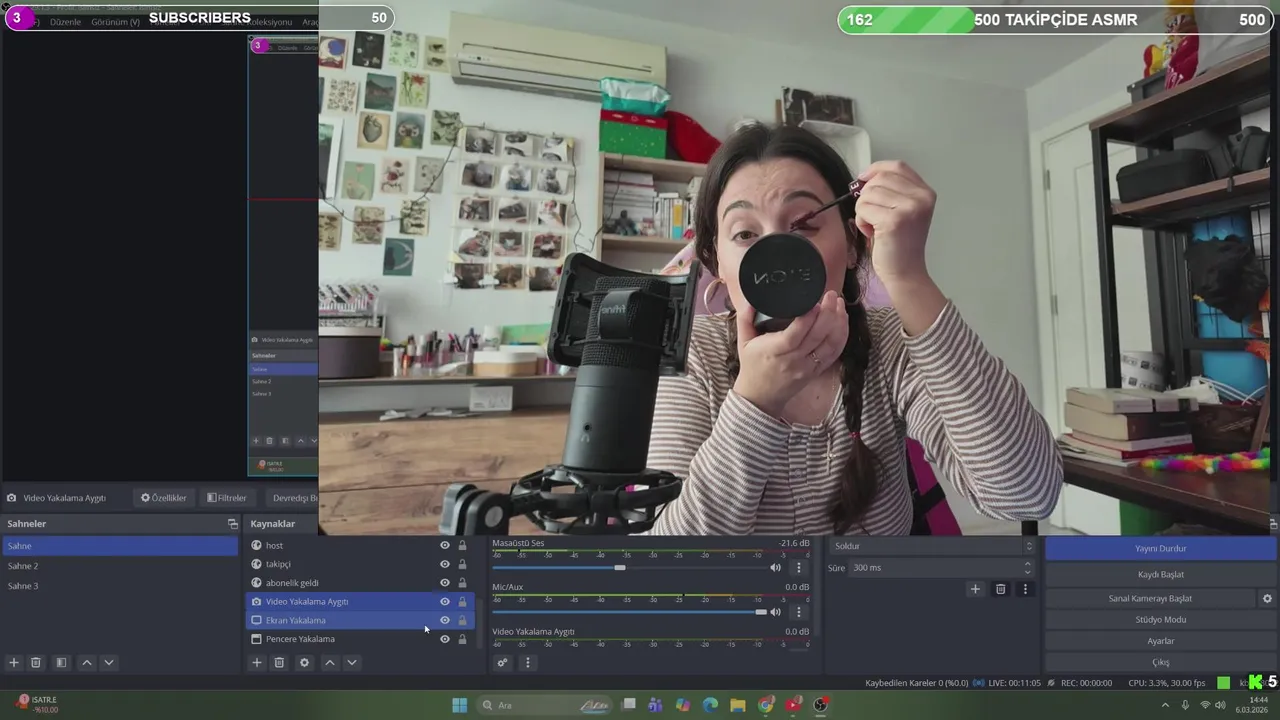The image size is (1280, 720).
Task: Toggle the eye for Pencere Yakalama source
Action: click(x=445, y=639)
